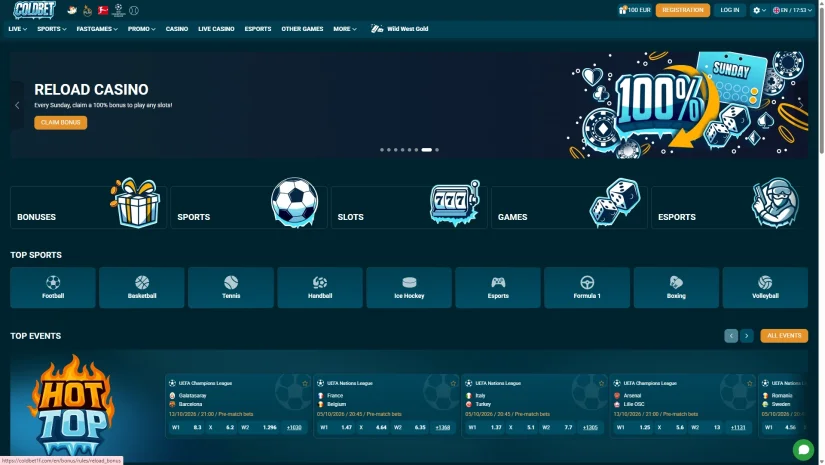Bet W2 1.296 on Barcelona

point(259,428)
